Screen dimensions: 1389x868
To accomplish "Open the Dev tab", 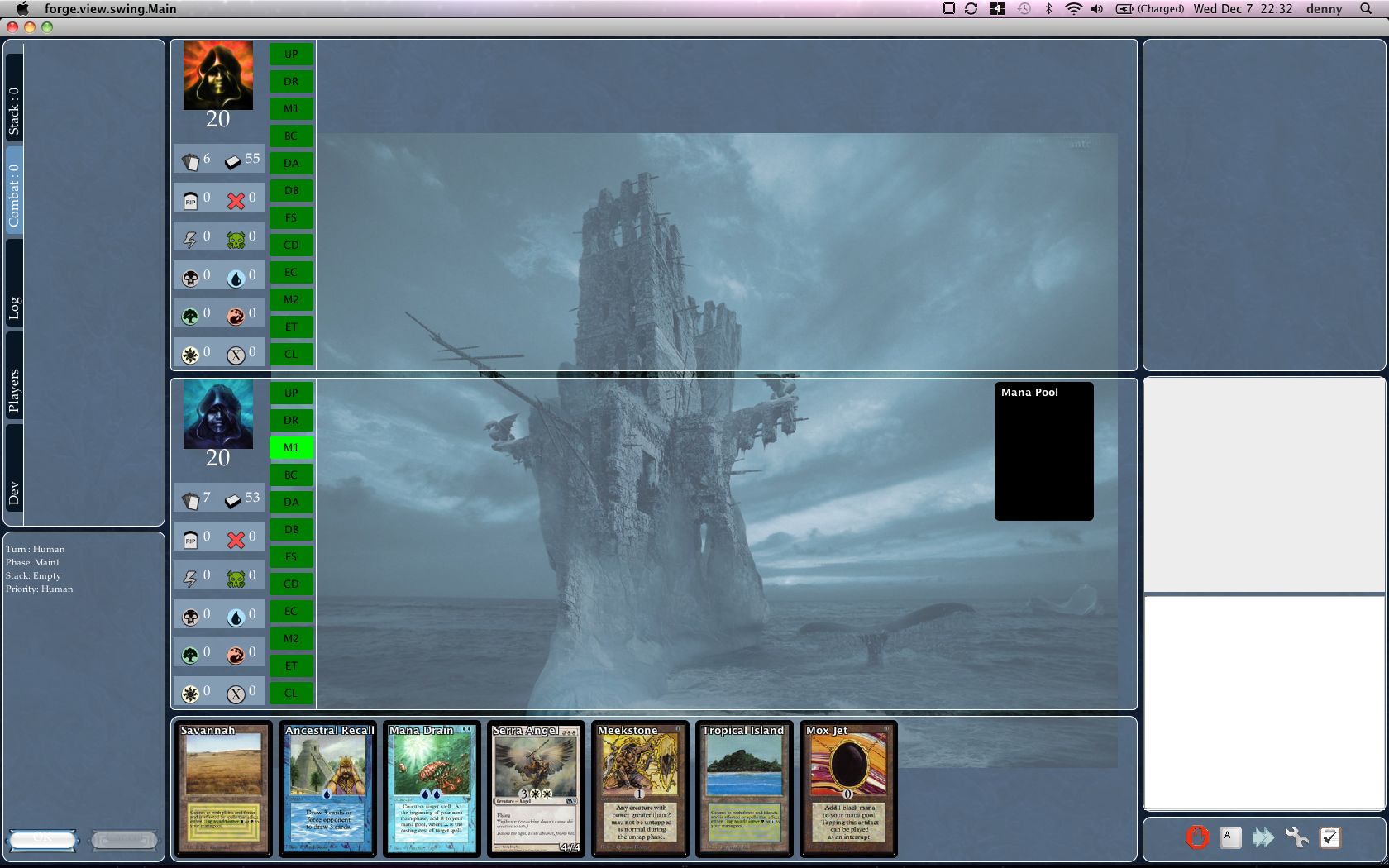I will click(x=14, y=494).
